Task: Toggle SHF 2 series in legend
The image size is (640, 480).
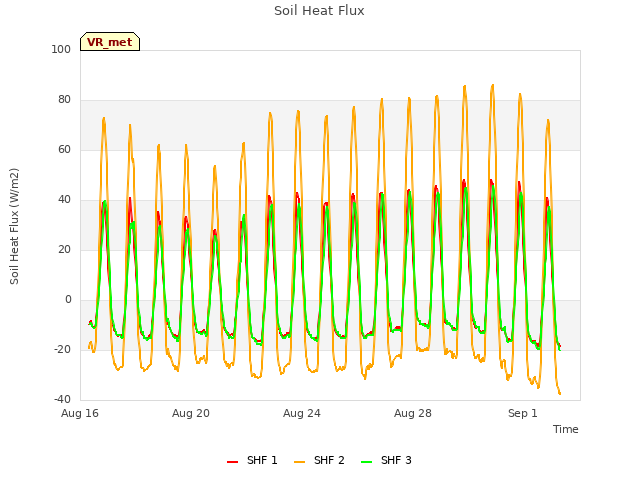Action: (x=319, y=460)
